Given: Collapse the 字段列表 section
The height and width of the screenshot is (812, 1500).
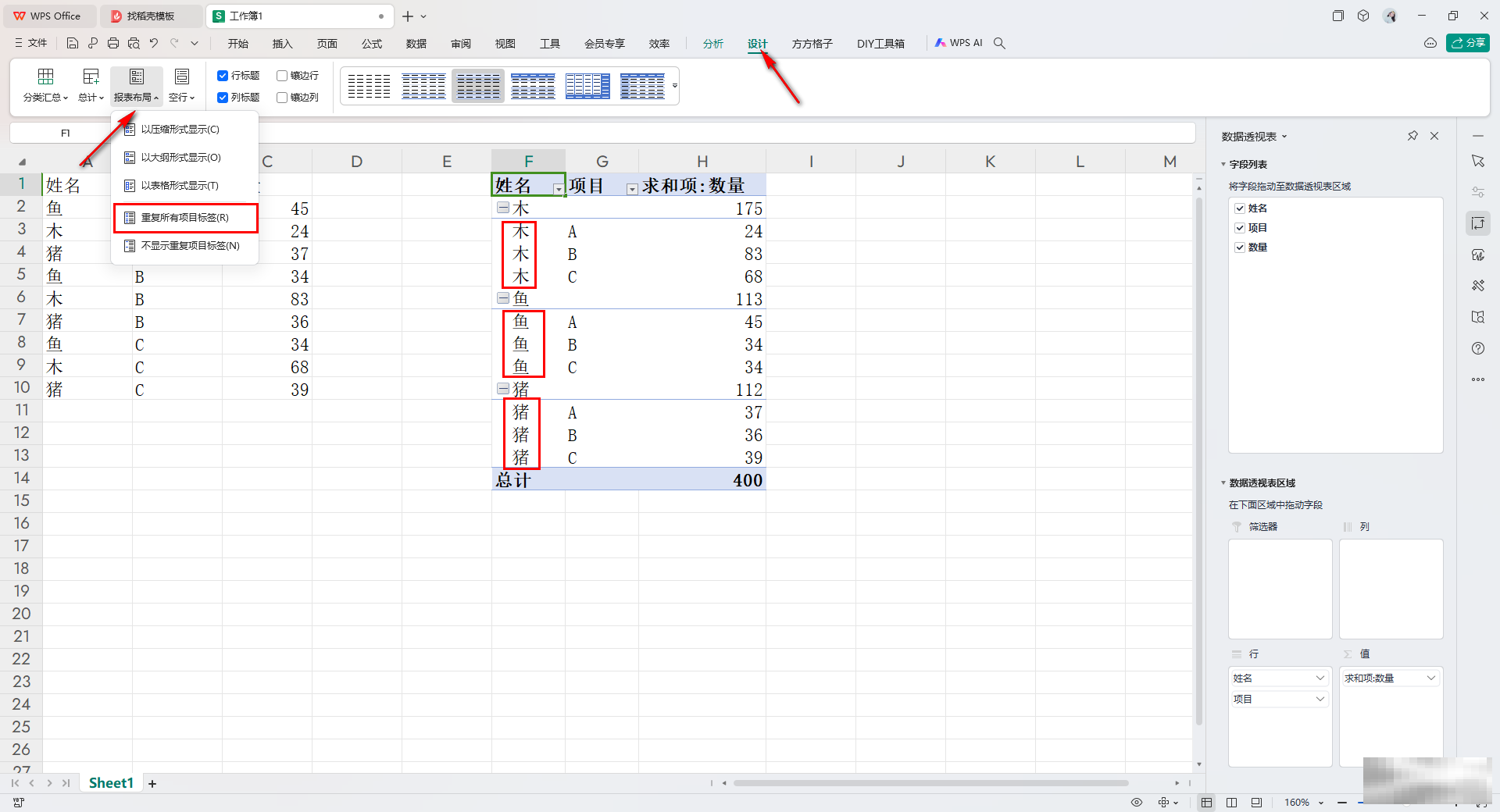Looking at the screenshot, I should [x=1223, y=165].
